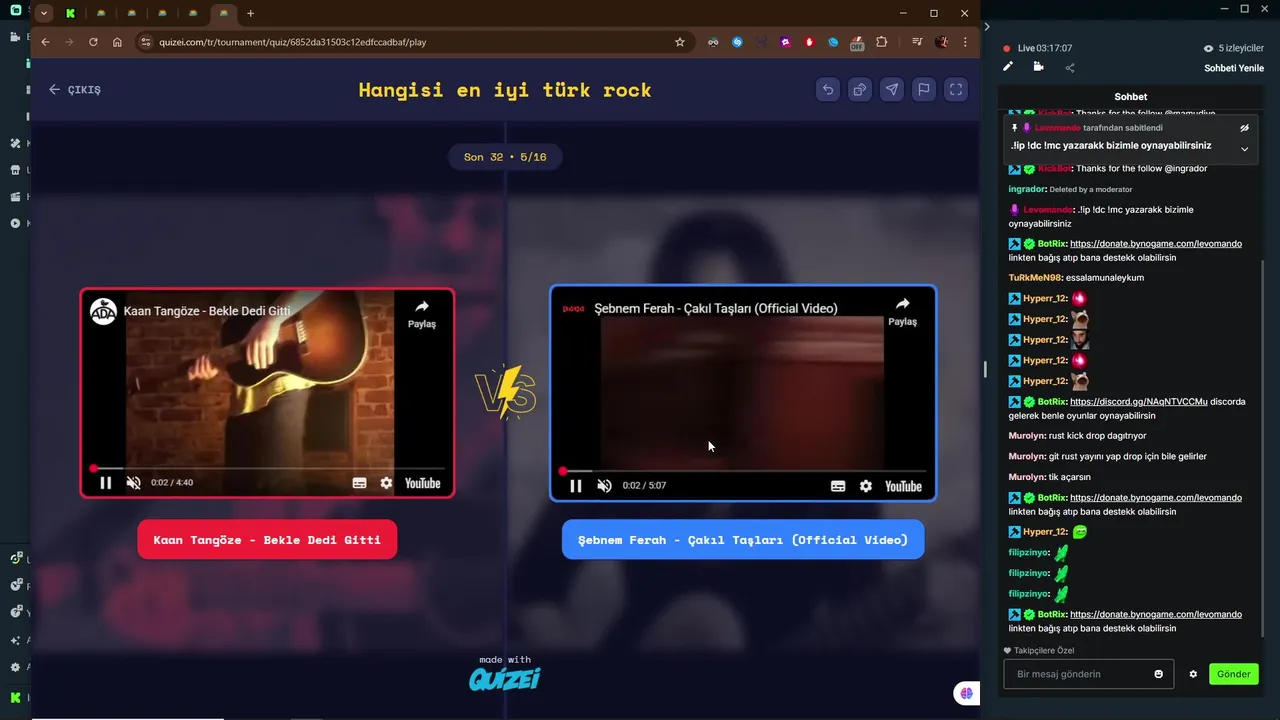Image resolution: width=1280 pixels, height=720 pixels.
Task: Hide the pinned message eye-slash icon
Action: [1245, 128]
